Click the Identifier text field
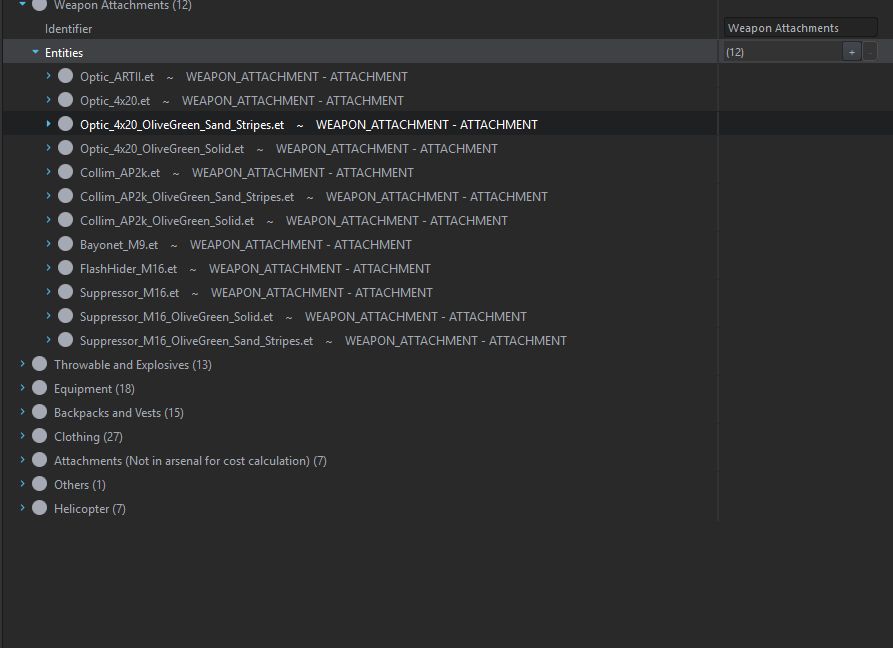Image resolution: width=893 pixels, height=648 pixels. click(x=800, y=28)
